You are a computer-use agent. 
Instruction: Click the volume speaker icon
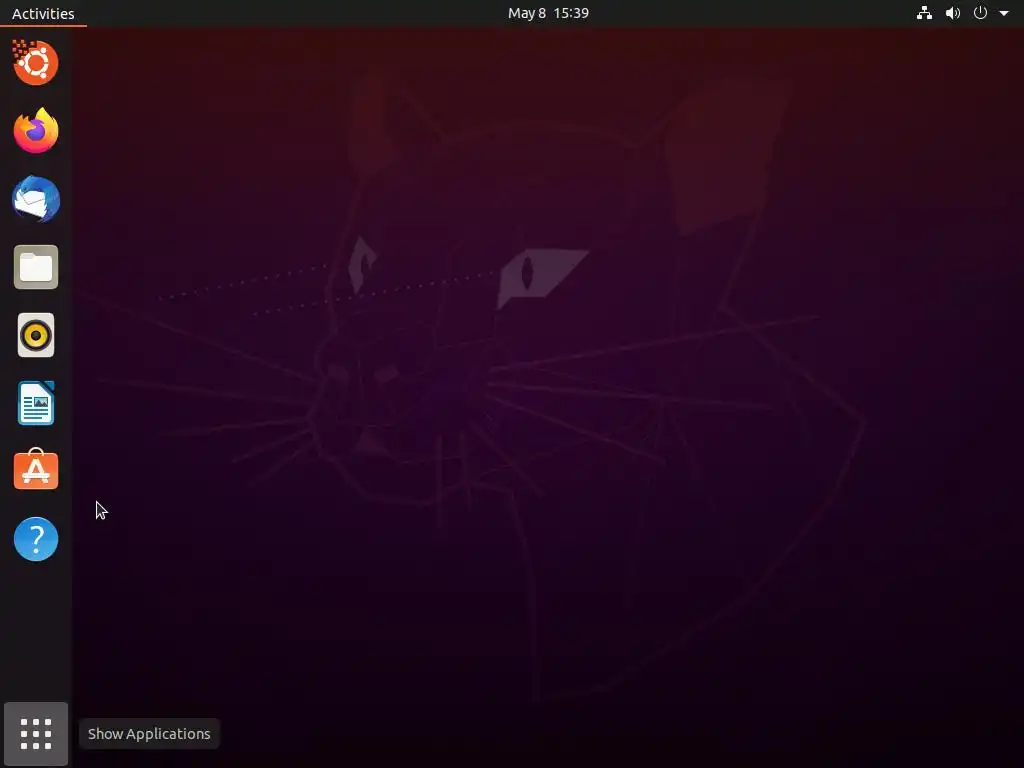click(953, 13)
